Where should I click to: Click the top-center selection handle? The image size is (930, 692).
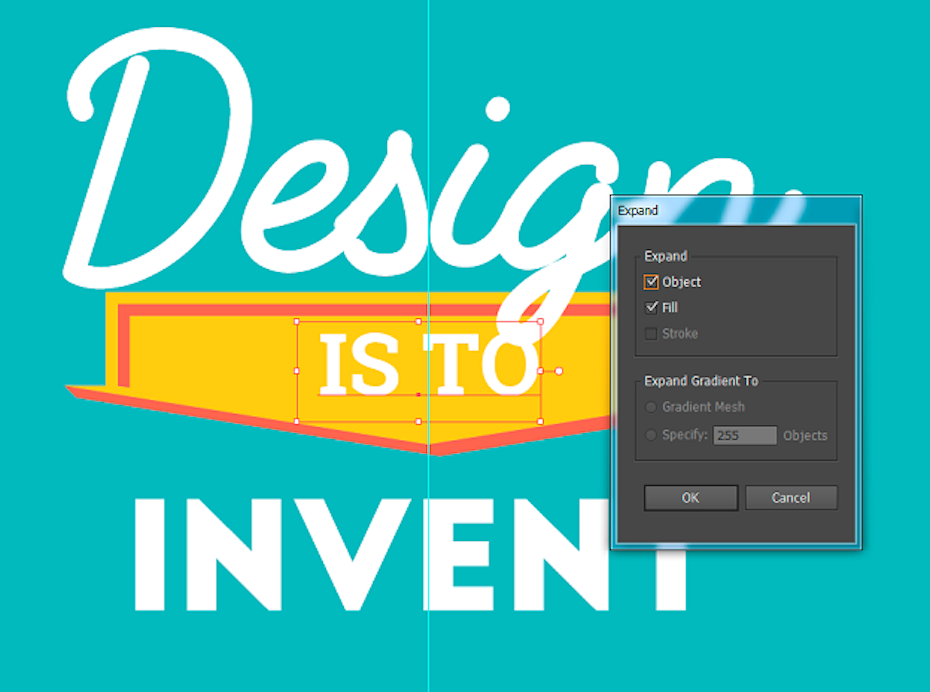[418, 322]
